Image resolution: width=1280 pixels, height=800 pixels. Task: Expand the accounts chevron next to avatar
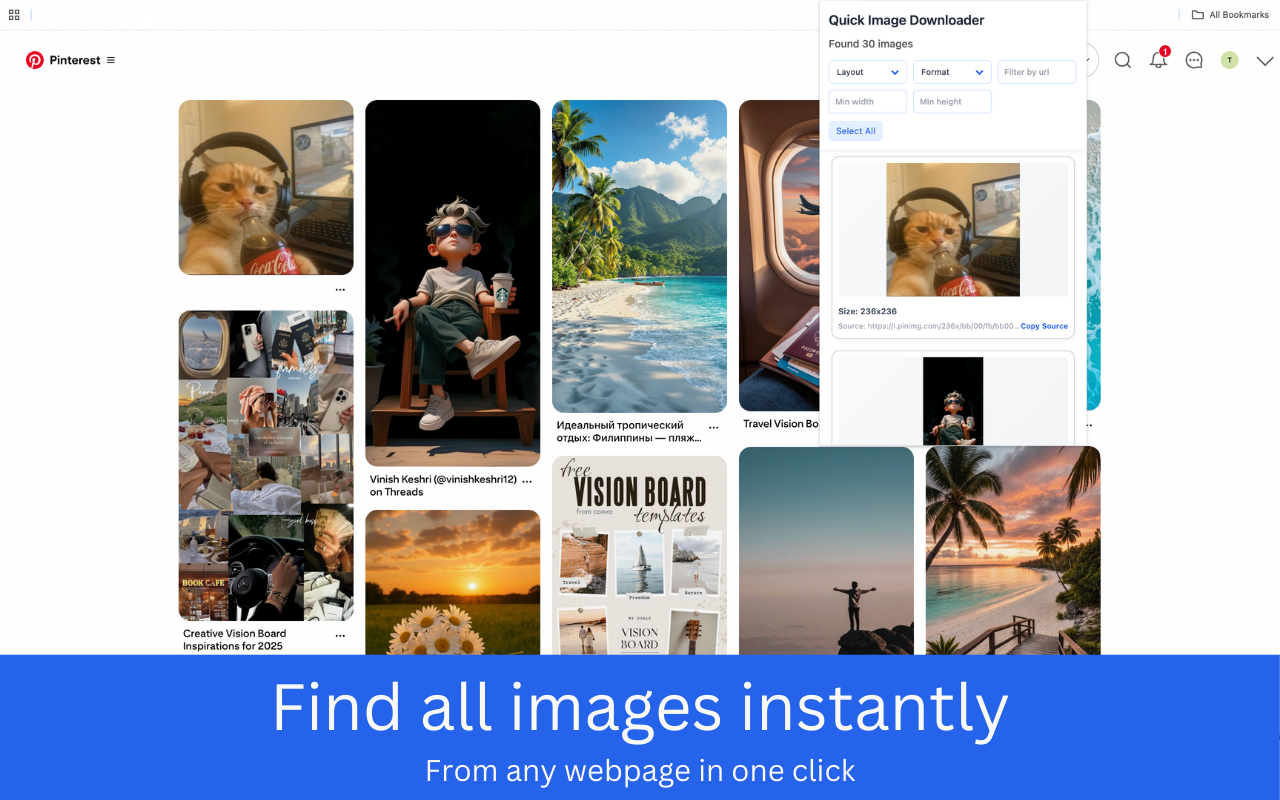[1265, 61]
